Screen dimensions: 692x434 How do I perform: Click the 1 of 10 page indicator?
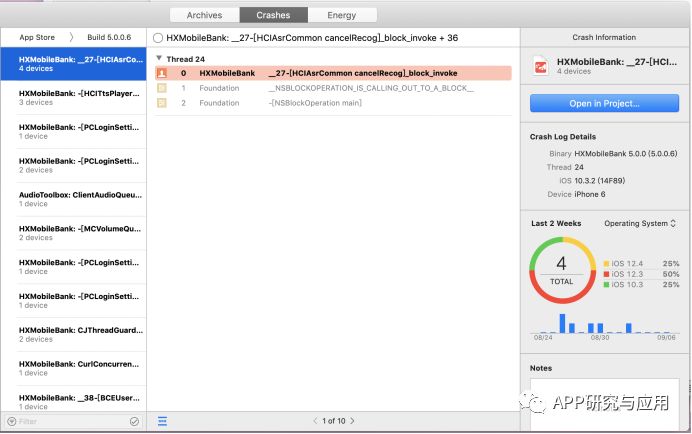334,421
